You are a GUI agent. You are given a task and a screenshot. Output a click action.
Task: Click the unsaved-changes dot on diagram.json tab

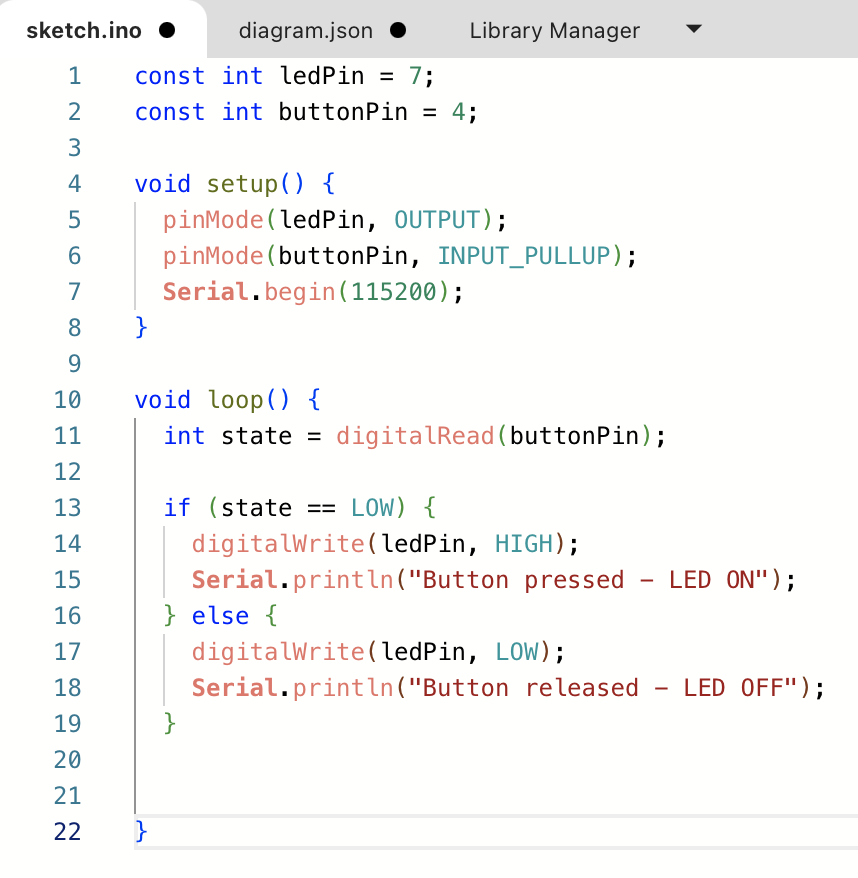tap(397, 30)
